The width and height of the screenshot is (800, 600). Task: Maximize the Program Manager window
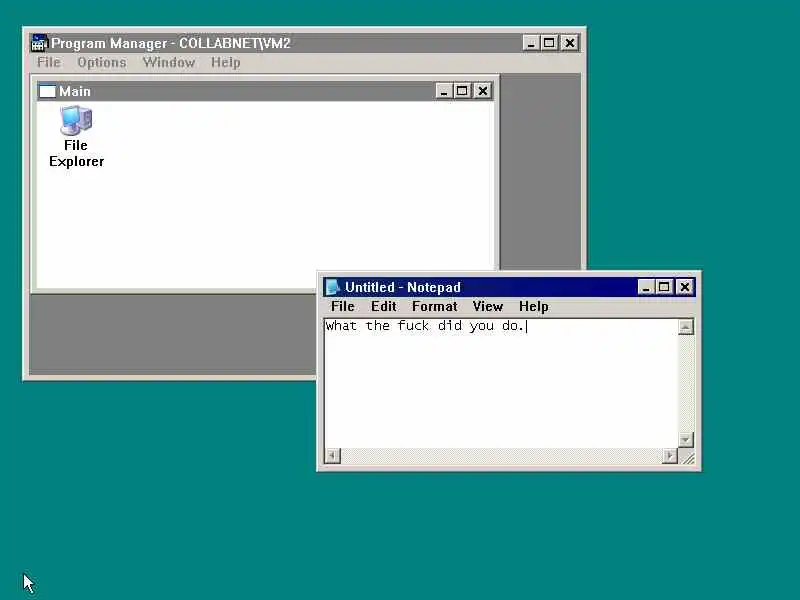point(549,43)
